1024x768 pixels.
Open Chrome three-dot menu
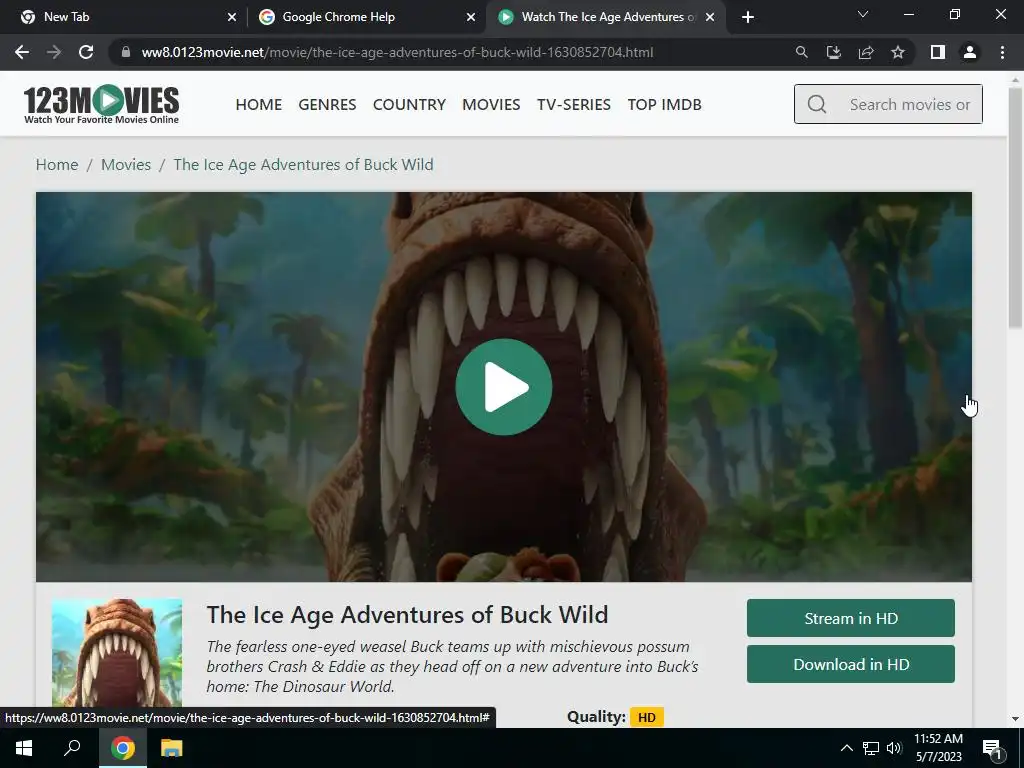[x=1002, y=52]
